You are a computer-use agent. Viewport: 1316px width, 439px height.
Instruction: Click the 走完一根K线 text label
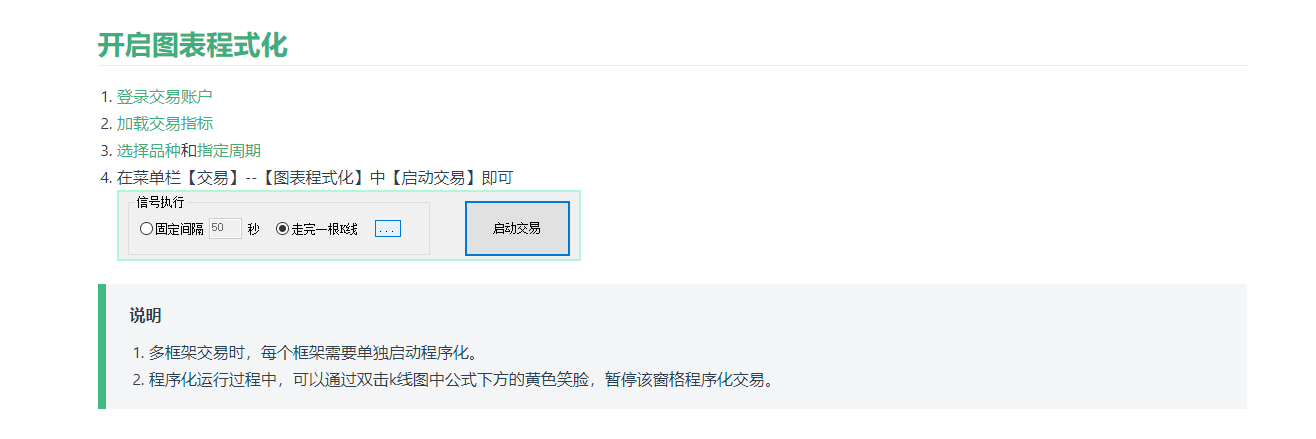pyautogui.click(x=325, y=229)
